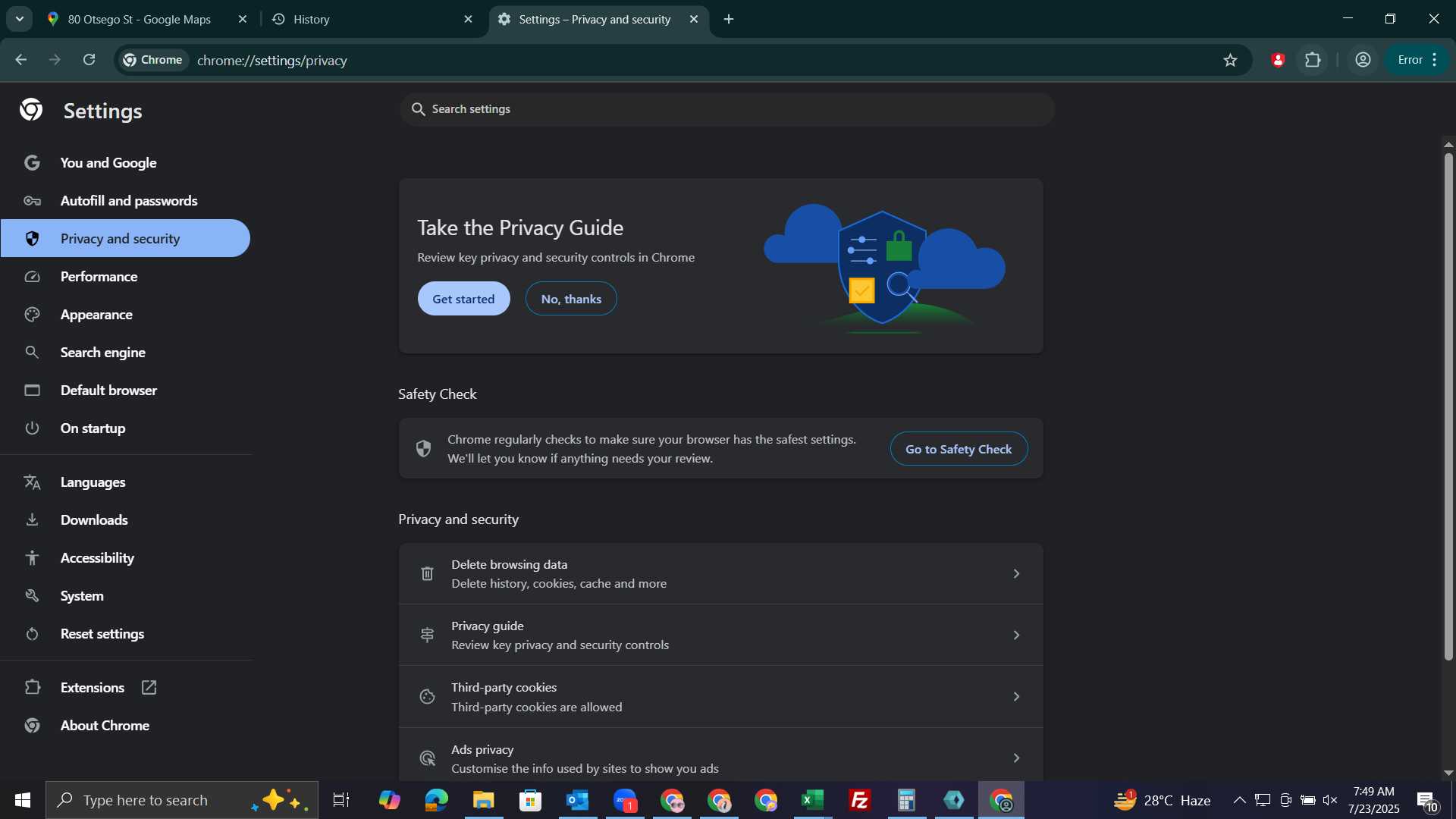1456x819 pixels.
Task: Open Excel from taskbar
Action: pyautogui.click(x=813, y=800)
